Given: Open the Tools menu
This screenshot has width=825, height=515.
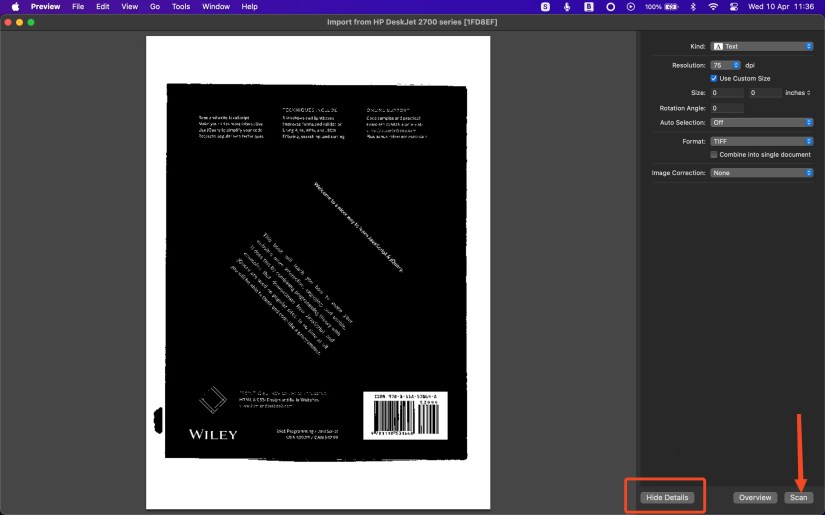Looking at the screenshot, I should 181,7.
